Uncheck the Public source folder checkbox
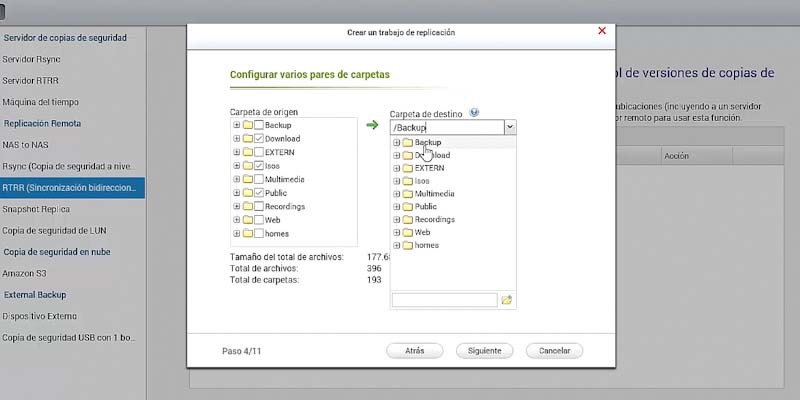This screenshot has width=800, height=400. 259,193
